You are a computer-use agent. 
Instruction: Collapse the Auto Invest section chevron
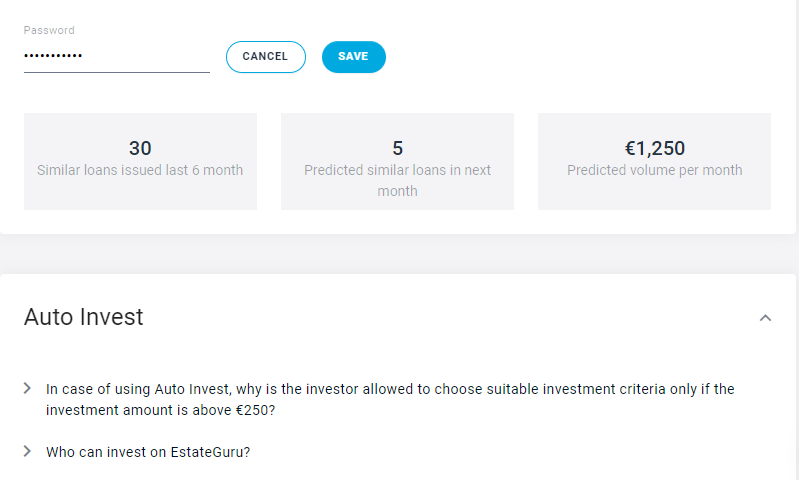[765, 318]
